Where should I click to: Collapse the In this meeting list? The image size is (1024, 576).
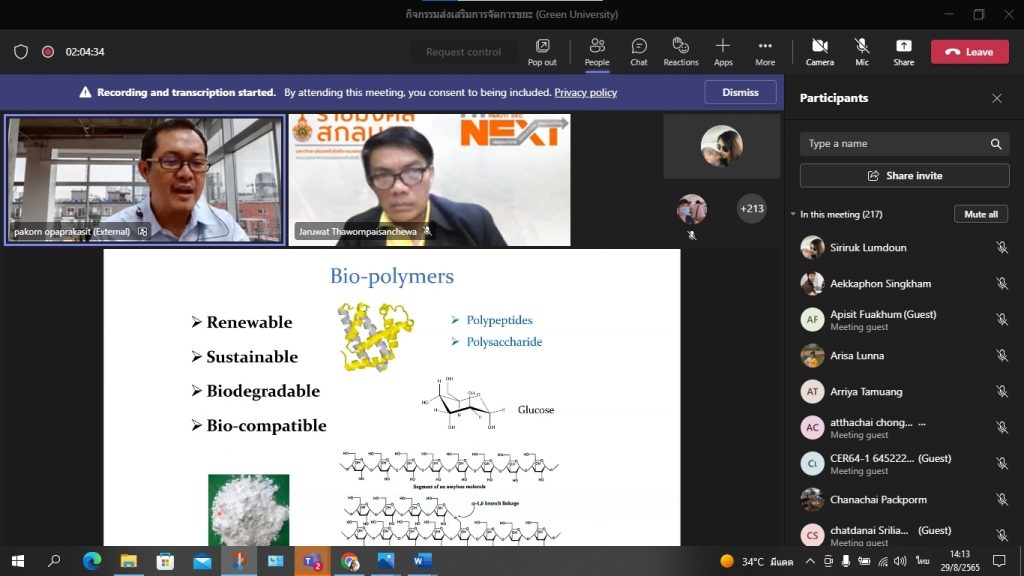click(793, 214)
